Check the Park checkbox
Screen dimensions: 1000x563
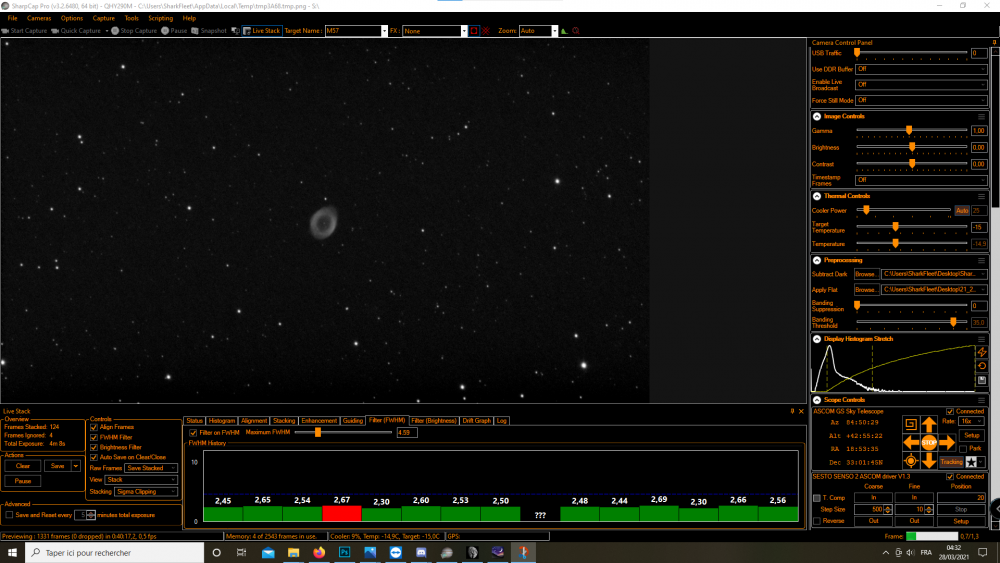tap(963, 449)
